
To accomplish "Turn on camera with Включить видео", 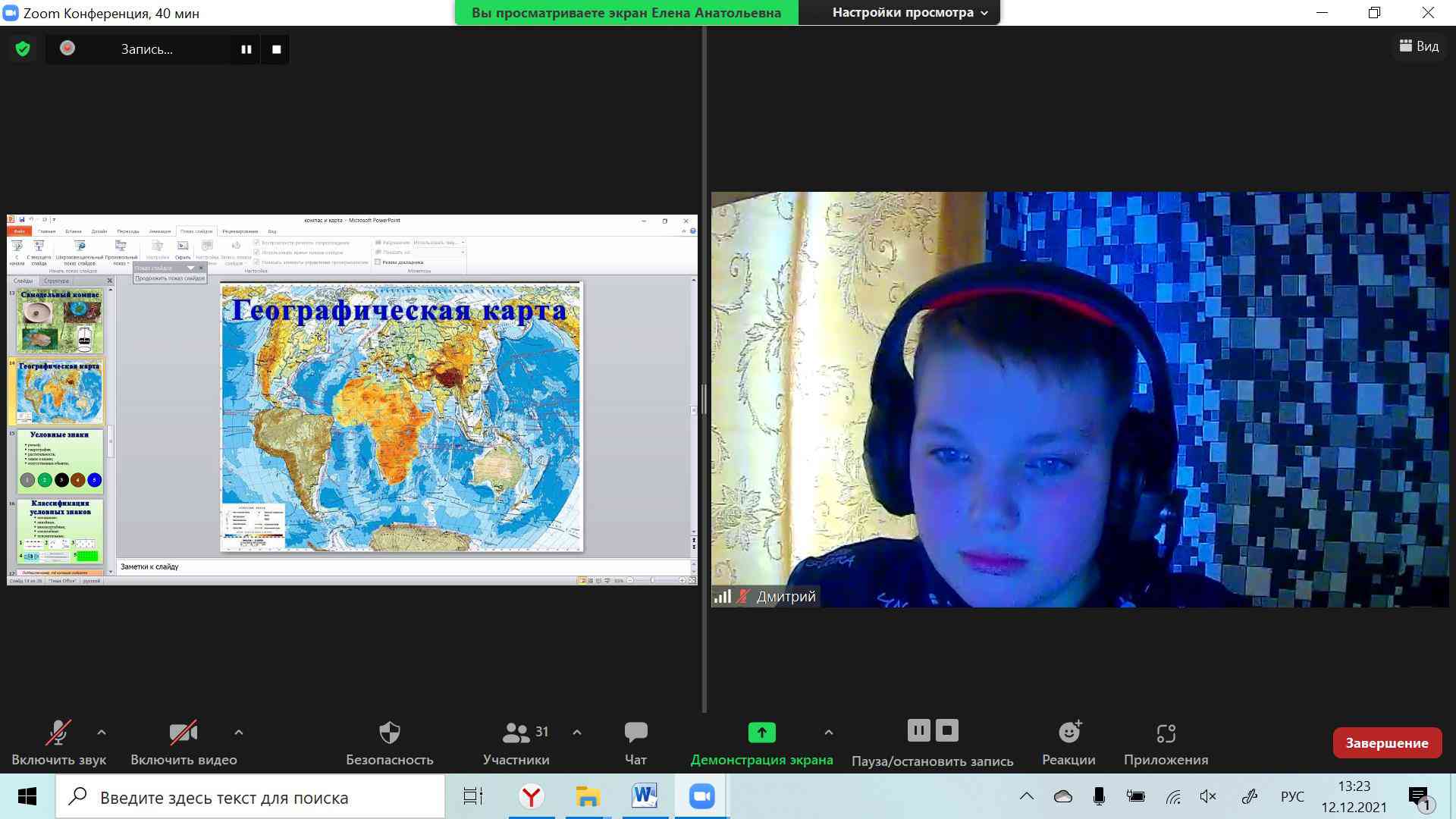I will (x=183, y=743).
